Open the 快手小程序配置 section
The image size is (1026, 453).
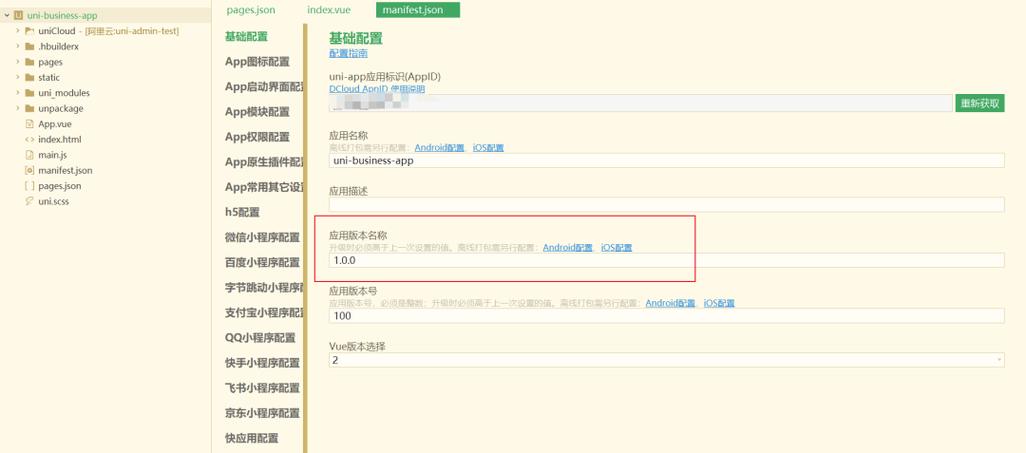tap(262, 363)
